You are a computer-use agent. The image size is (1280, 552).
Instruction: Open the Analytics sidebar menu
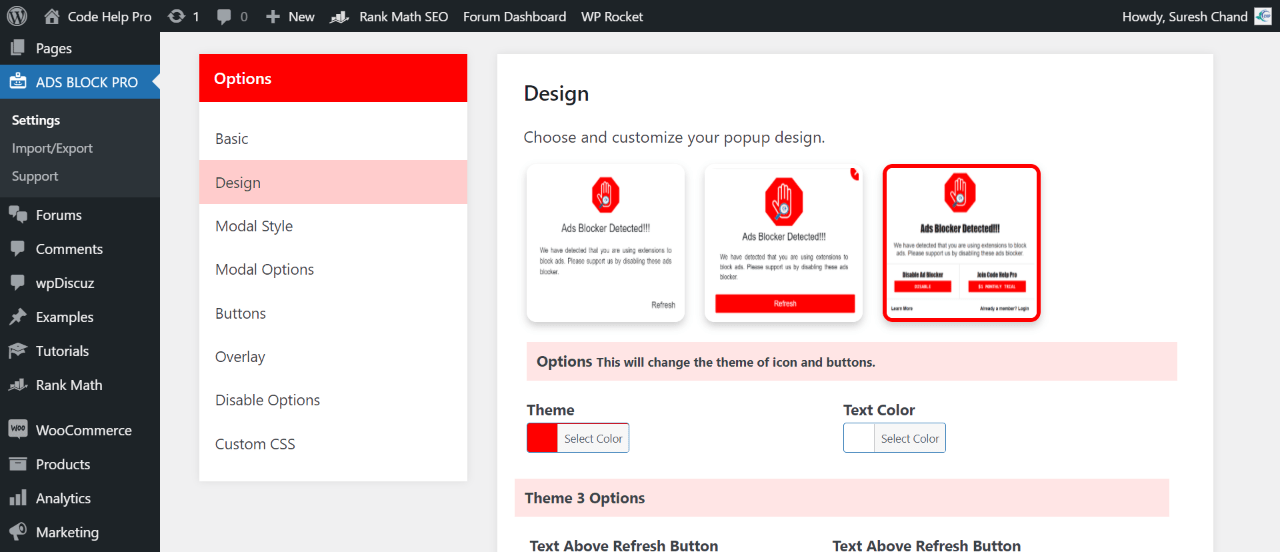pyautogui.click(x=80, y=498)
